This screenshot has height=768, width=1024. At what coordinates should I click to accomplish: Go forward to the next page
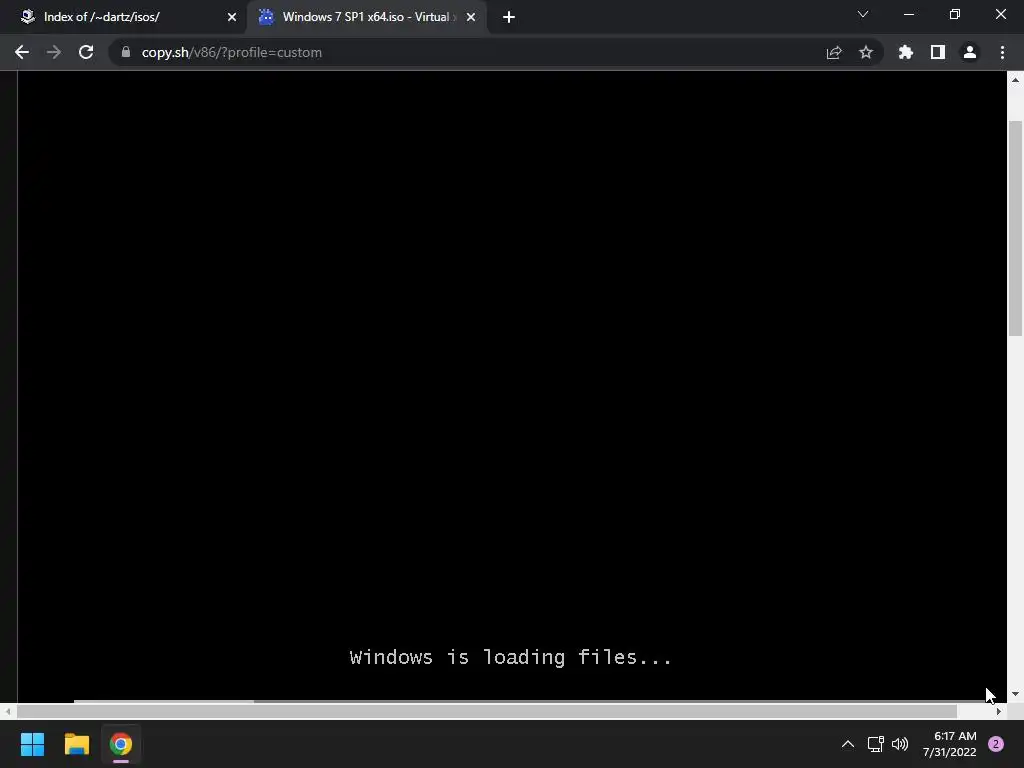pos(54,52)
